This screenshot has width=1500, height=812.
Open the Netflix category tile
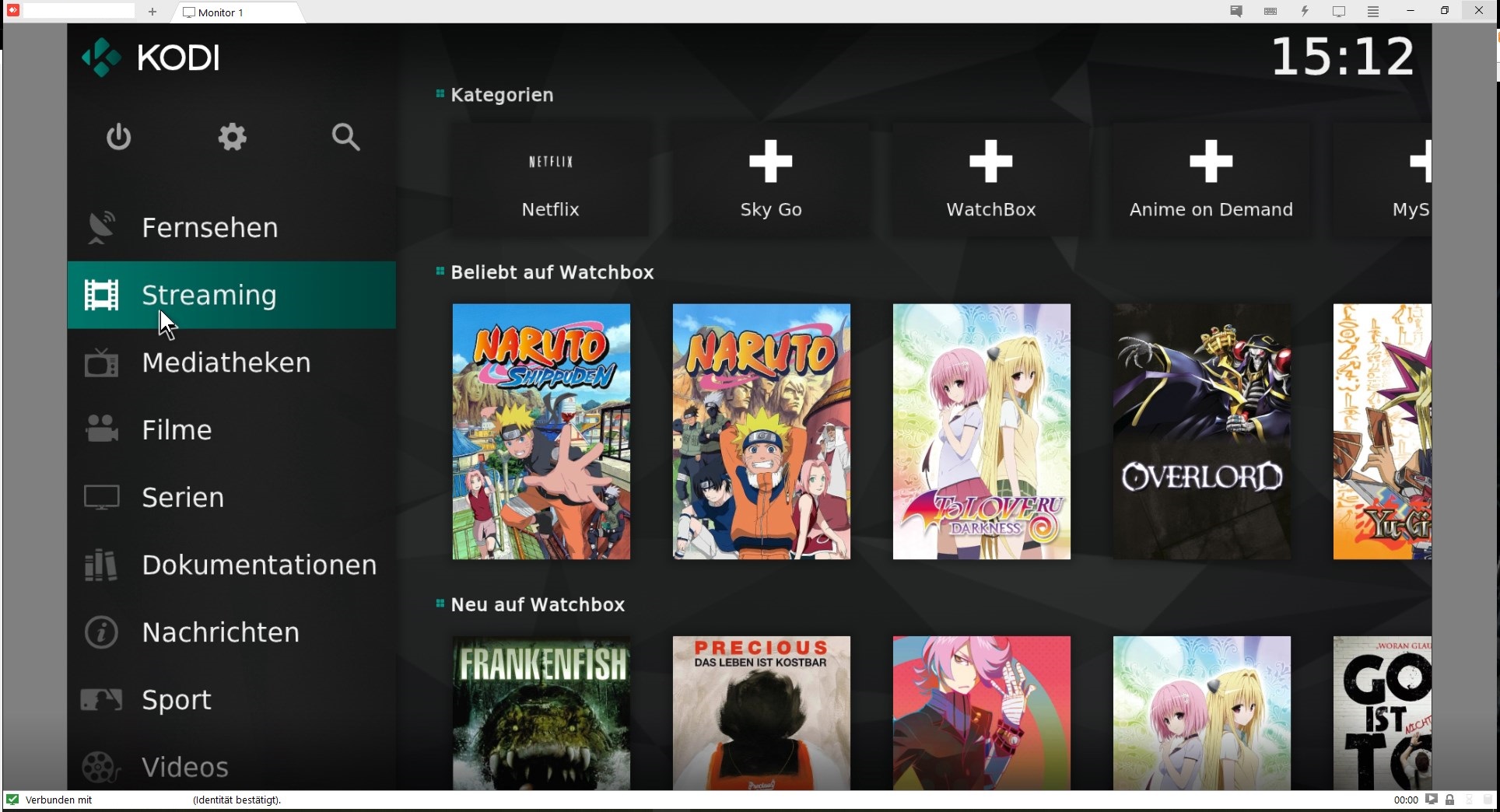[x=550, y=180]
